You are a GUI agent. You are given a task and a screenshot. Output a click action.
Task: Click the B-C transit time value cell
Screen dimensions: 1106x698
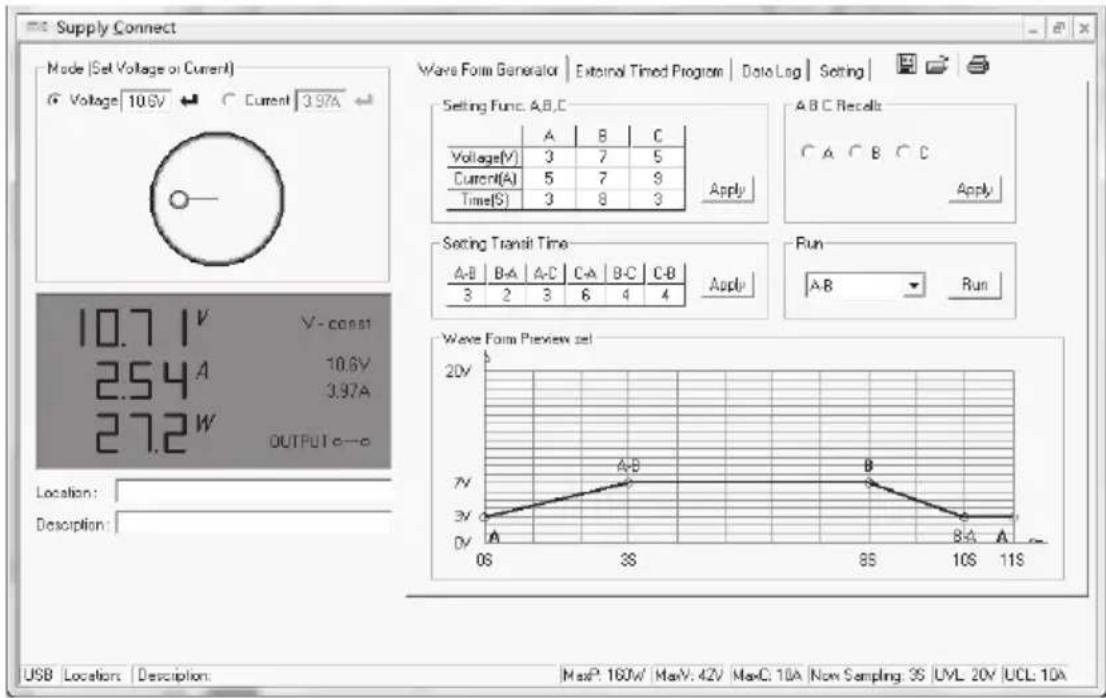pos(625,295)
